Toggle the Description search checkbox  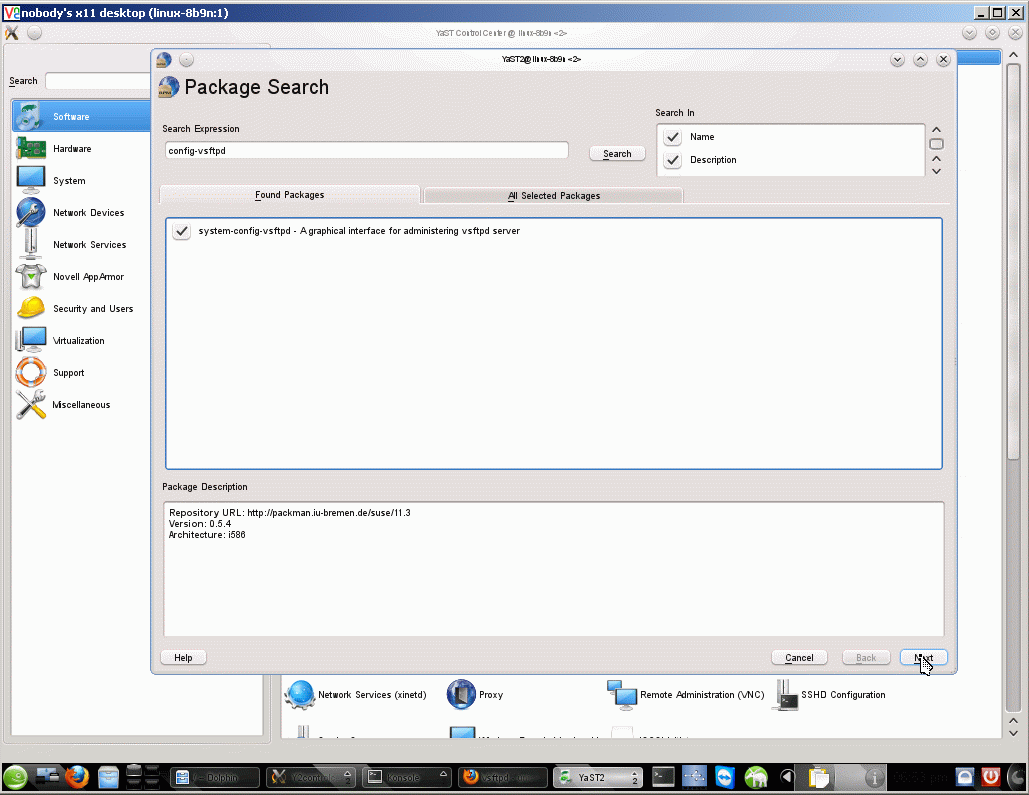(x=673, y=160)
